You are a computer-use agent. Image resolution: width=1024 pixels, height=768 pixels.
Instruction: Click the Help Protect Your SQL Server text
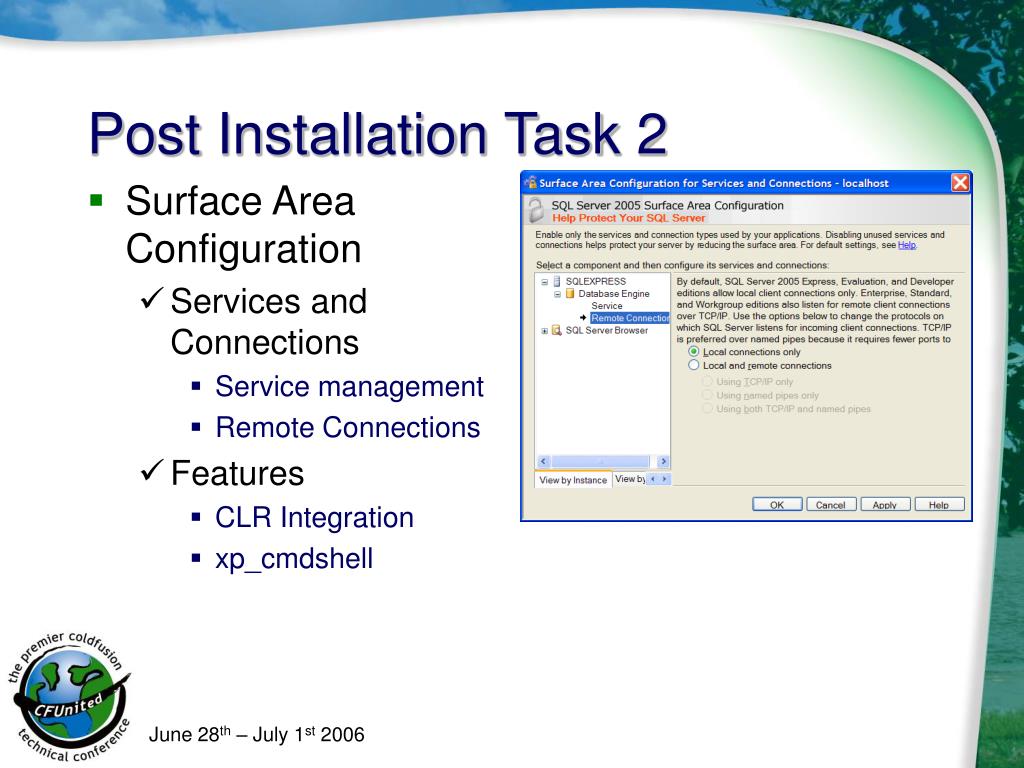pos(628,218)
